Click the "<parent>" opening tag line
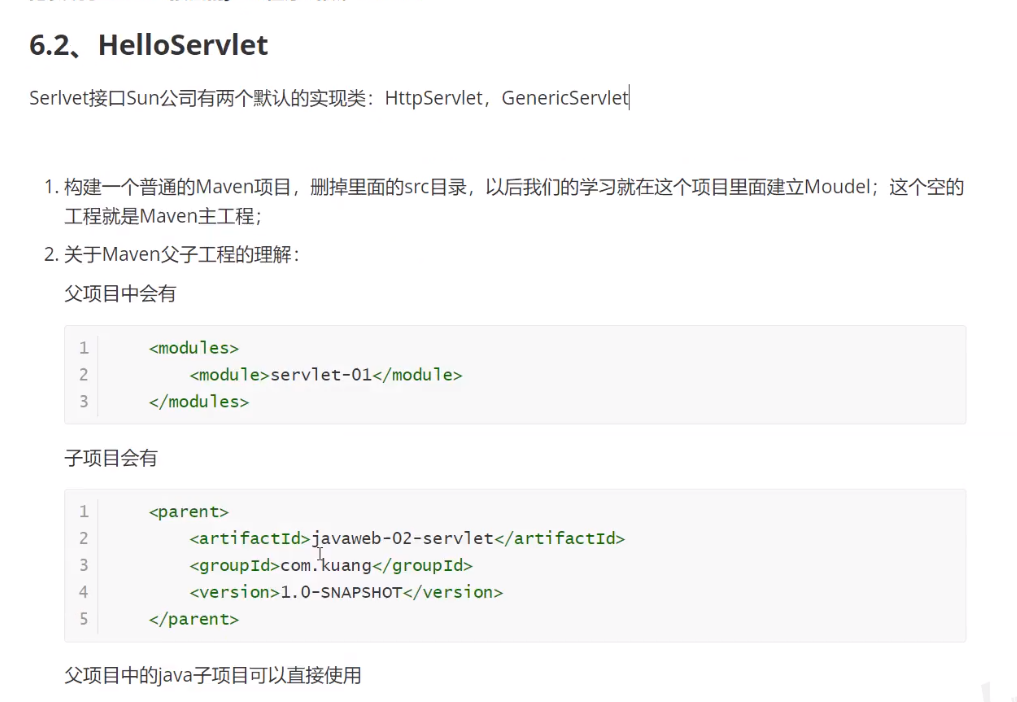The image size is (1017, 702). pyautogui.click(x=189, y=512)
